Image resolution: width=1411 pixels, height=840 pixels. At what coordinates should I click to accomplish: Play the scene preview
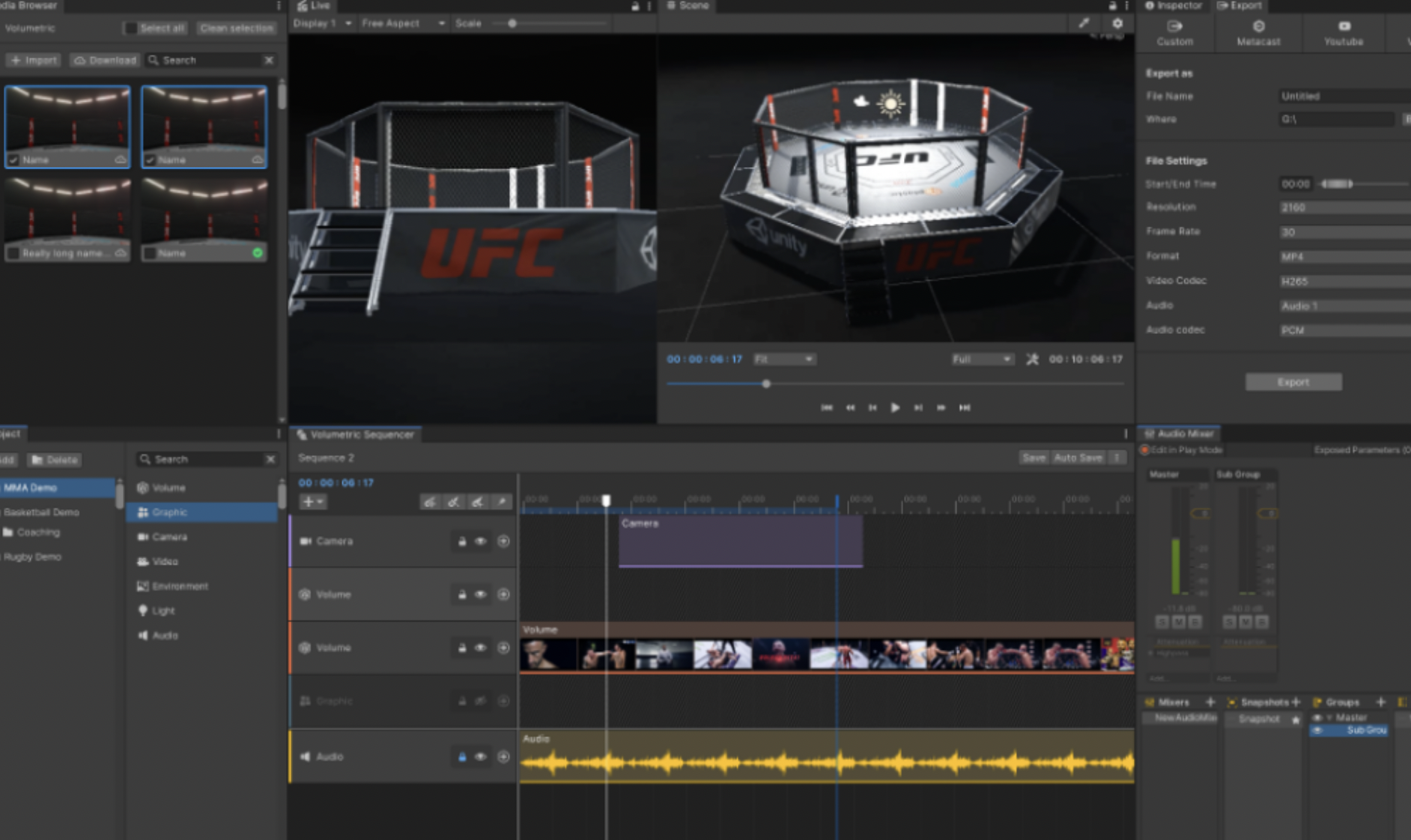895,407
